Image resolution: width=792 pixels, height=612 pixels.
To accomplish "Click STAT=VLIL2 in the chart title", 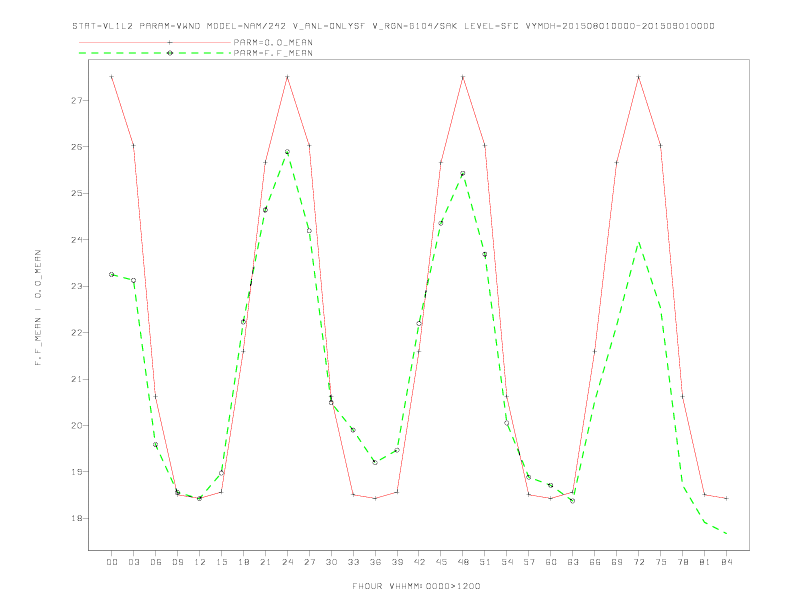I will click(103, 26).
